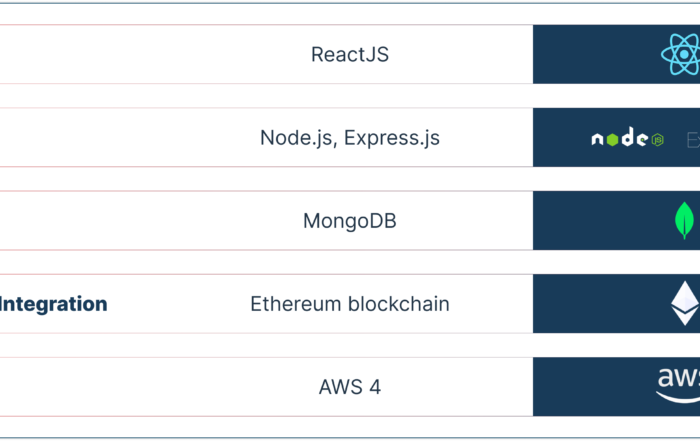Click the Node.js logo
700x441 pixels.
click(x=628, y=137)
